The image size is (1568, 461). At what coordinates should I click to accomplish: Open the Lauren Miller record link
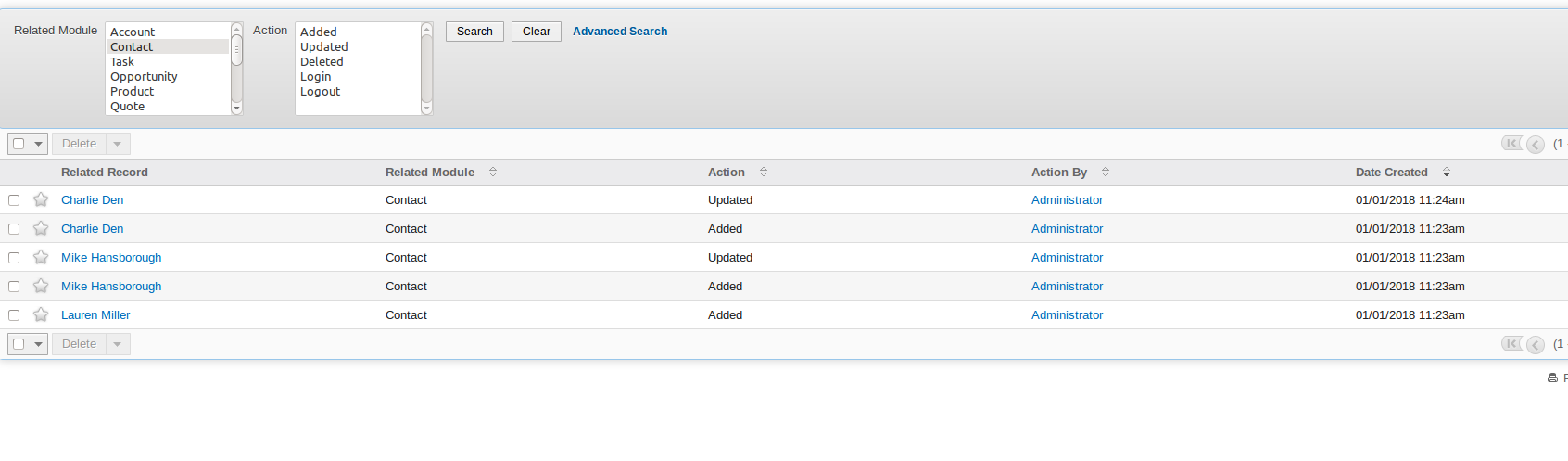95,314
